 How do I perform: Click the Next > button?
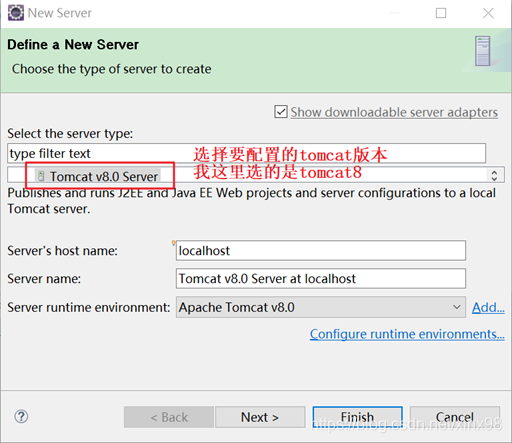260,417
